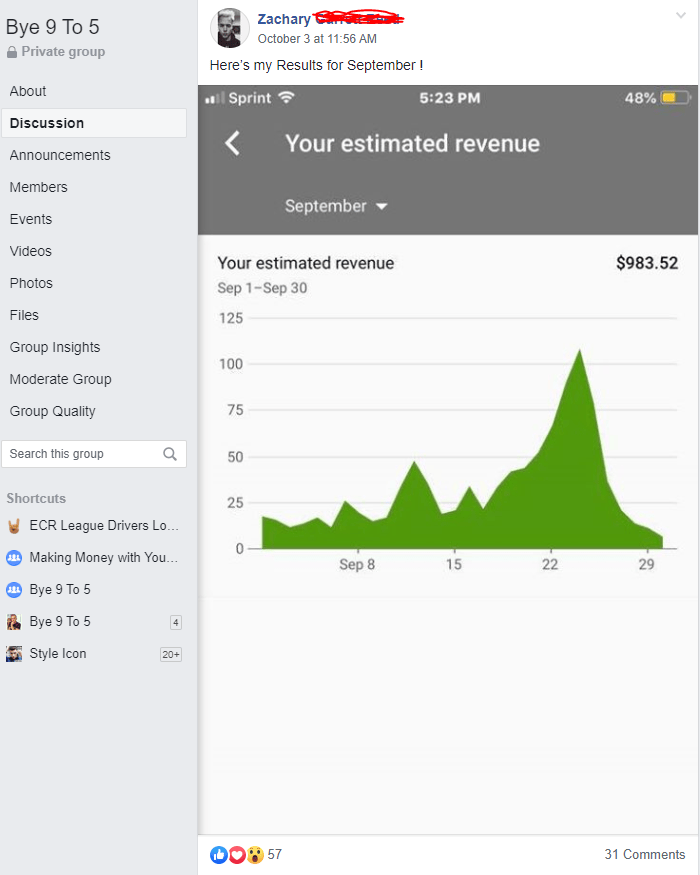Screen dimensions: 700x875
Task: Open Moderate Group page
Action: (60, 379)
